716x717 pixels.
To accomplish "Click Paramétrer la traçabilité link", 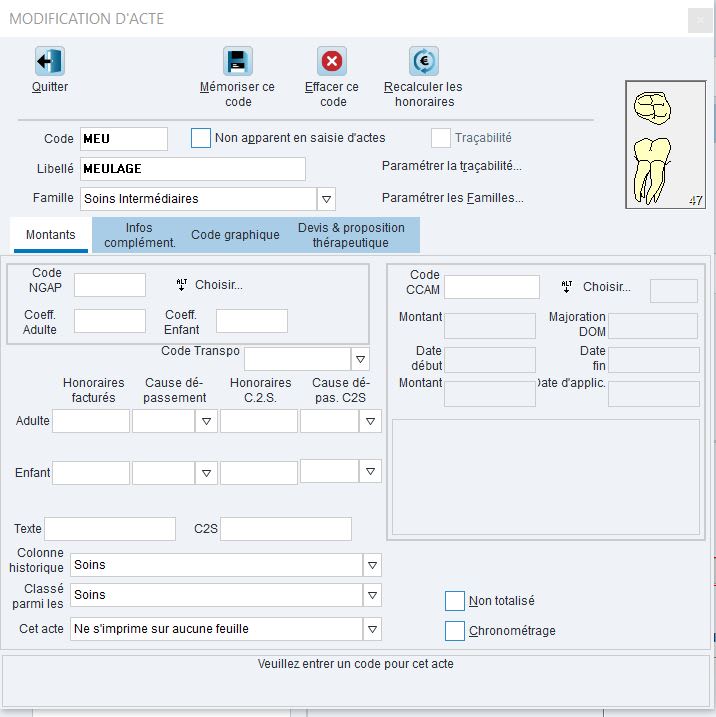I will tap(452, 166).
